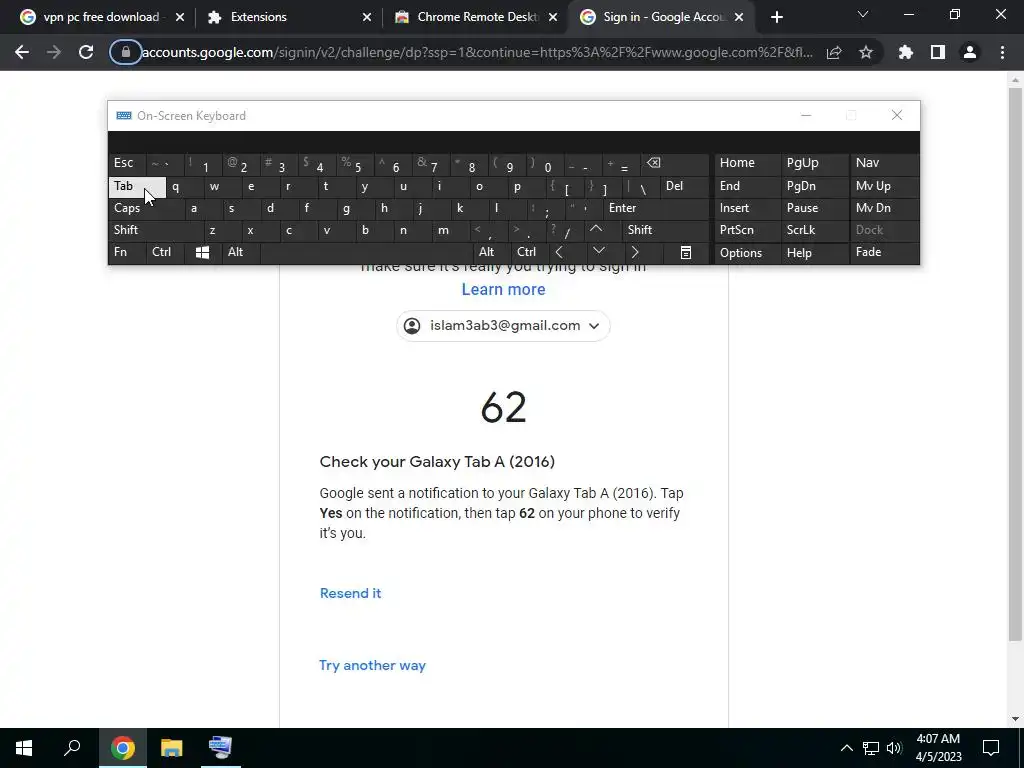
Task: Toggle the right Ctrl key
Action: coord(528,253)
